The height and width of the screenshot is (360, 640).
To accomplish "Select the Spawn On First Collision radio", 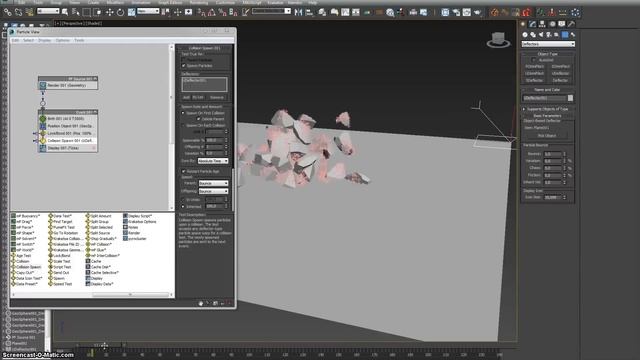I will [x=183, y=113].
